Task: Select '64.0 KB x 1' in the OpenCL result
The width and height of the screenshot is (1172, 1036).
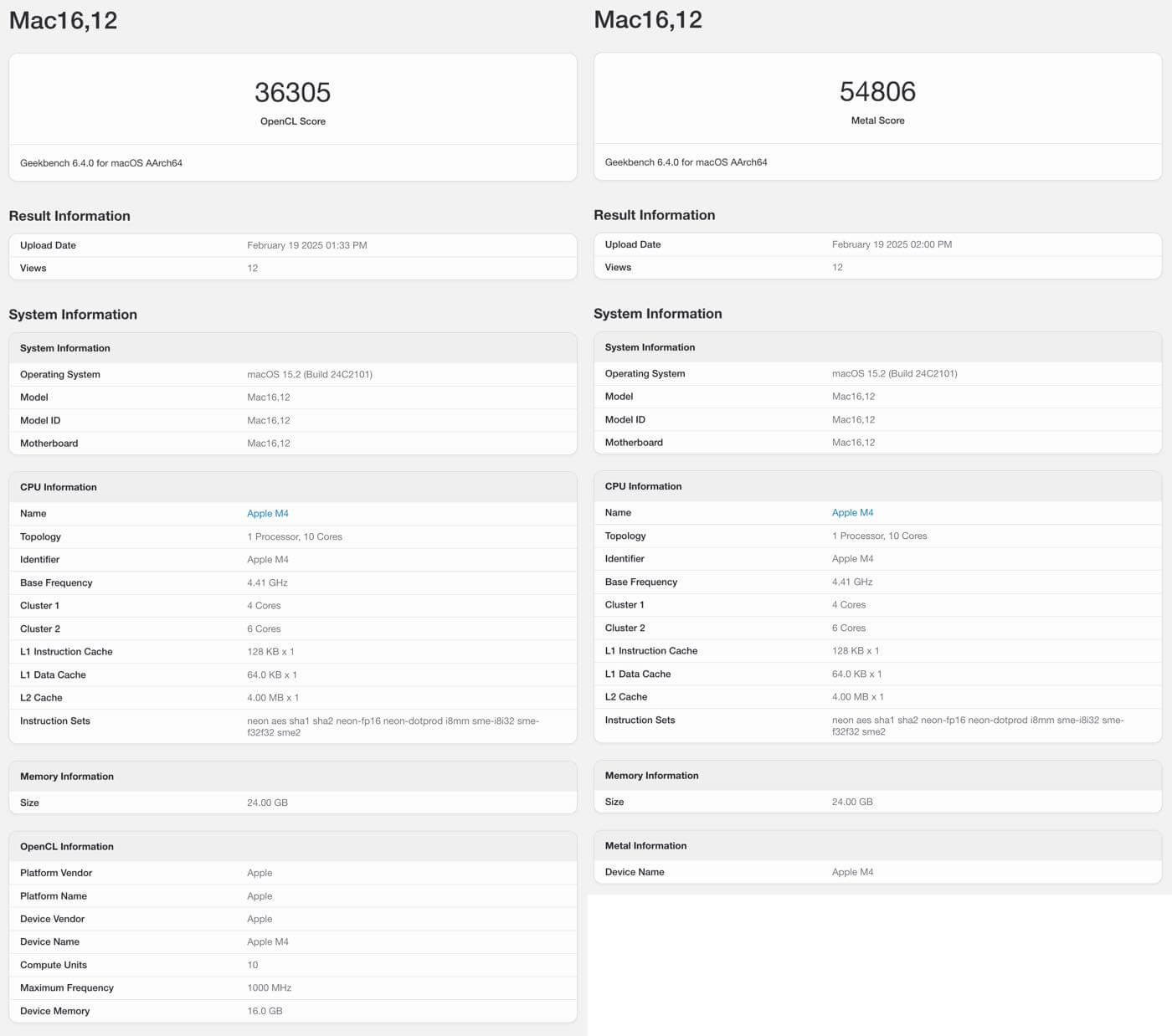Action: tap(272, 675)
